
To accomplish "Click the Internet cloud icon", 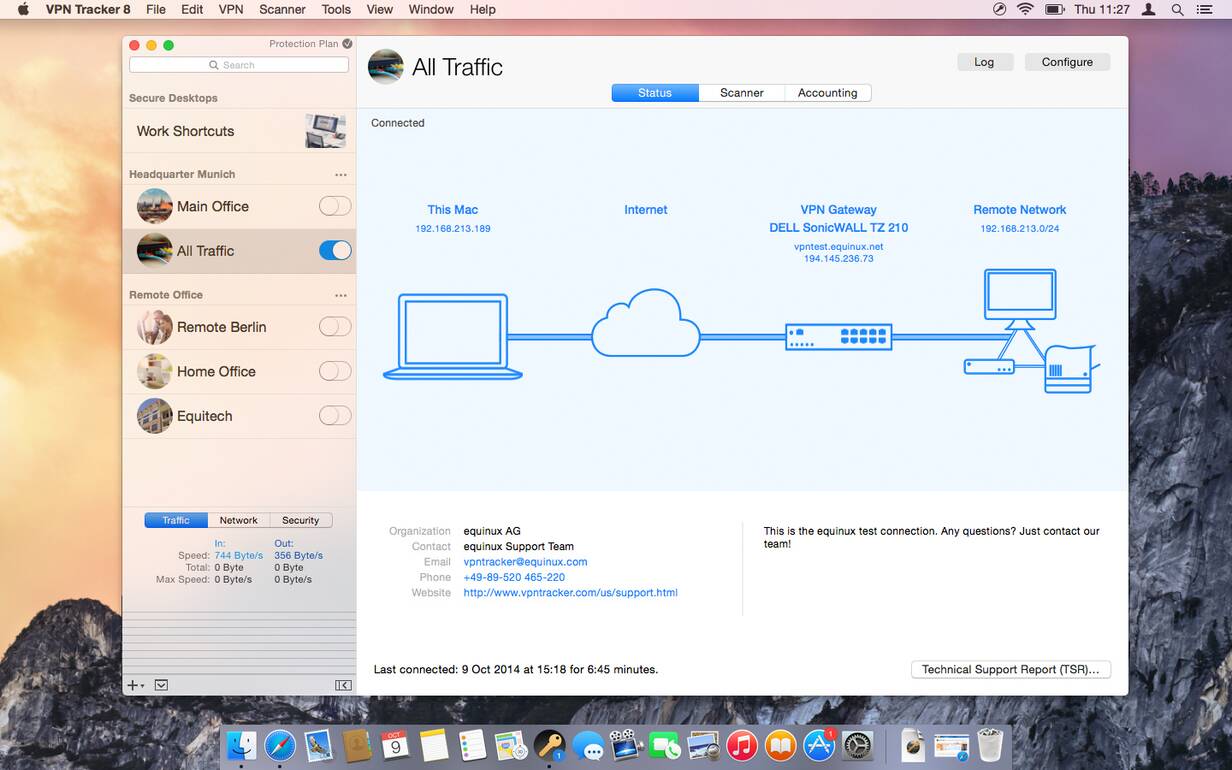I will (646, 323).
